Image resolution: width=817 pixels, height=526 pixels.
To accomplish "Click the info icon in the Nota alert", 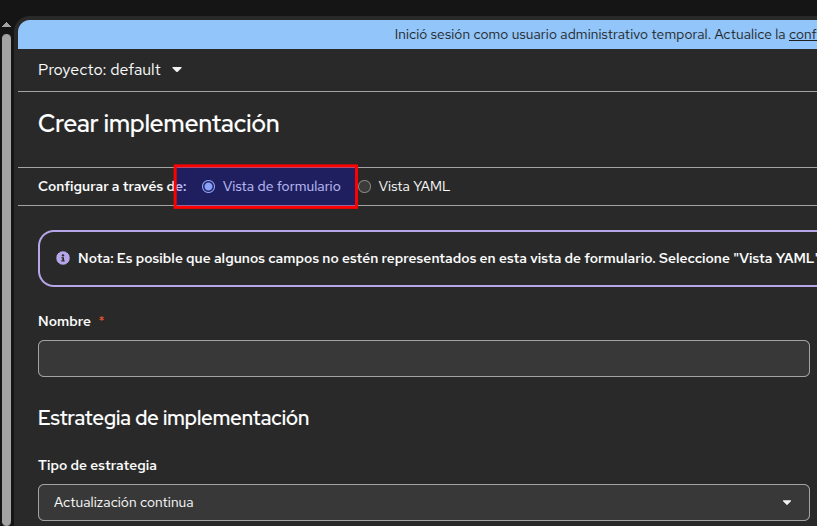I will pos(63,258).
